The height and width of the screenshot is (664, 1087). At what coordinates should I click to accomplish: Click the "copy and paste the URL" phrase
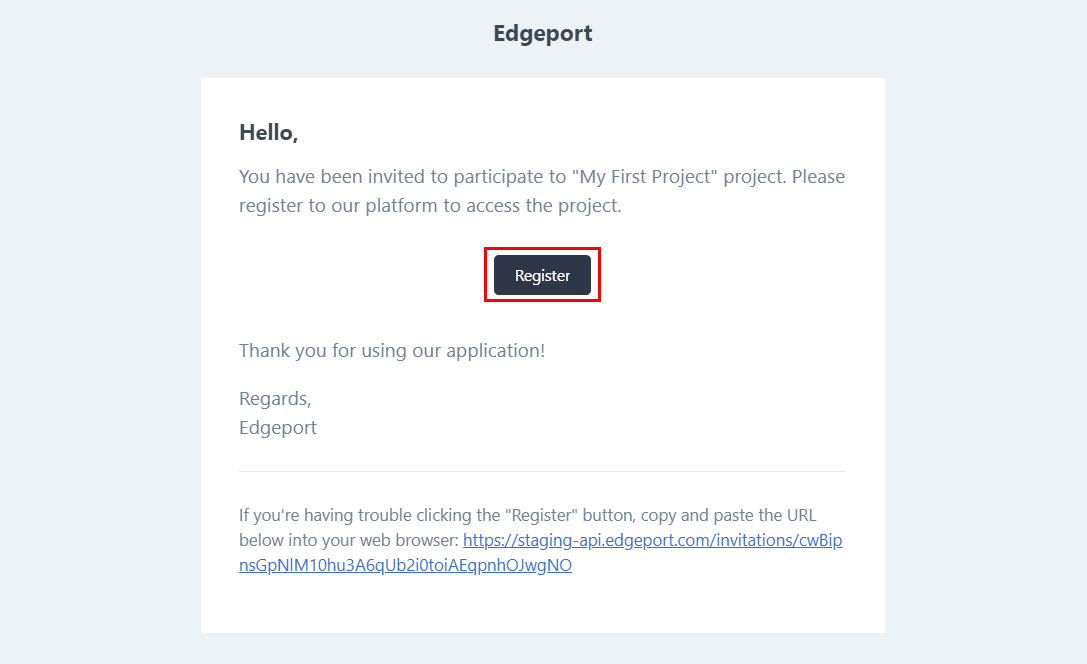point(728,516)
